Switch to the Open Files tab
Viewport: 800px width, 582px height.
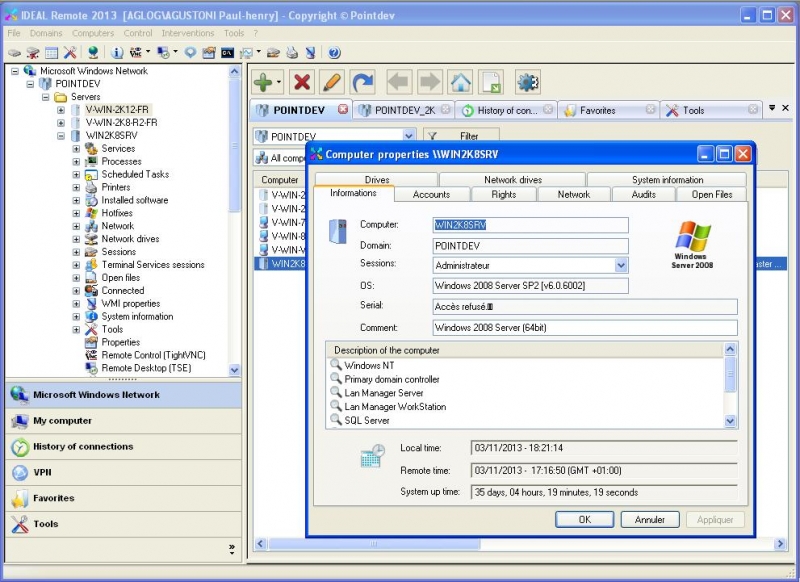coord(712,194)
